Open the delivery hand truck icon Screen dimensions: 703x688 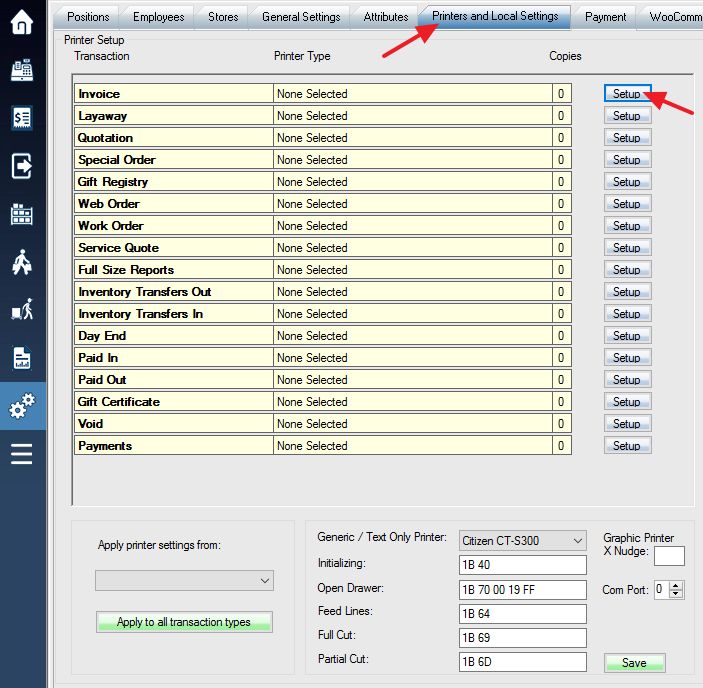[22, 309]
